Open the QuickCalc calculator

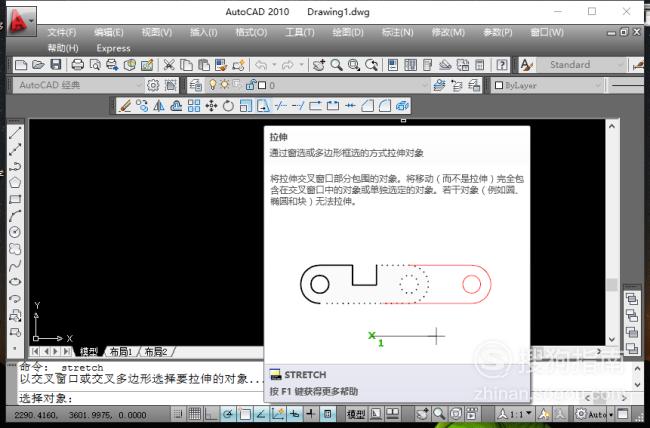click(479, 65)
